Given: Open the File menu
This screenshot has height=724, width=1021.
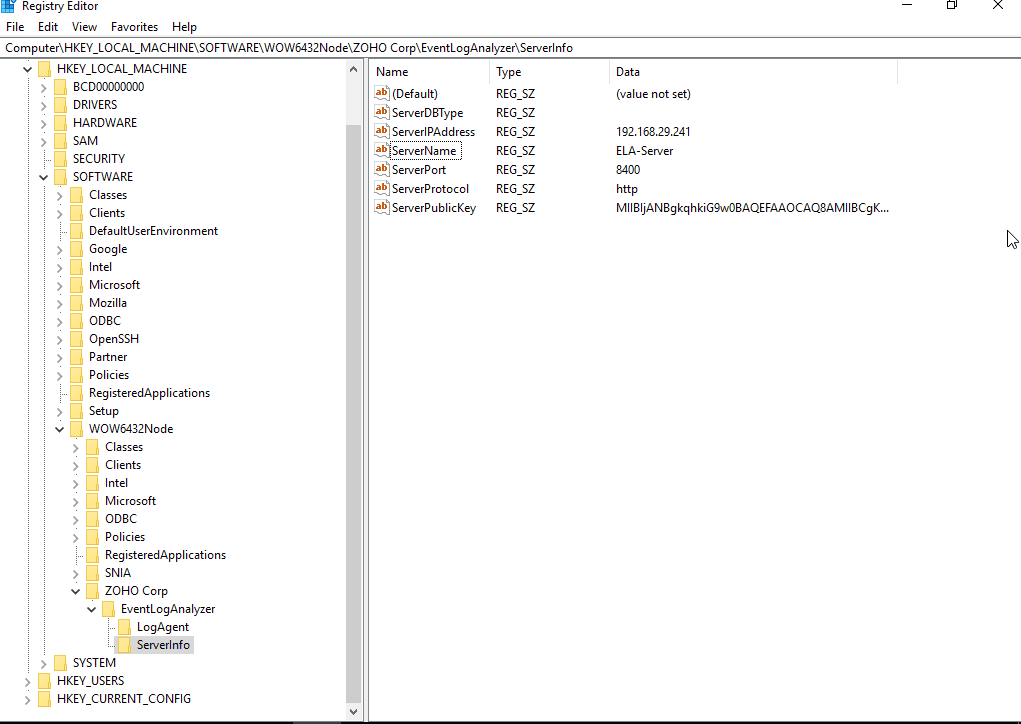Looking at the screenshot, I should [15, 26].
